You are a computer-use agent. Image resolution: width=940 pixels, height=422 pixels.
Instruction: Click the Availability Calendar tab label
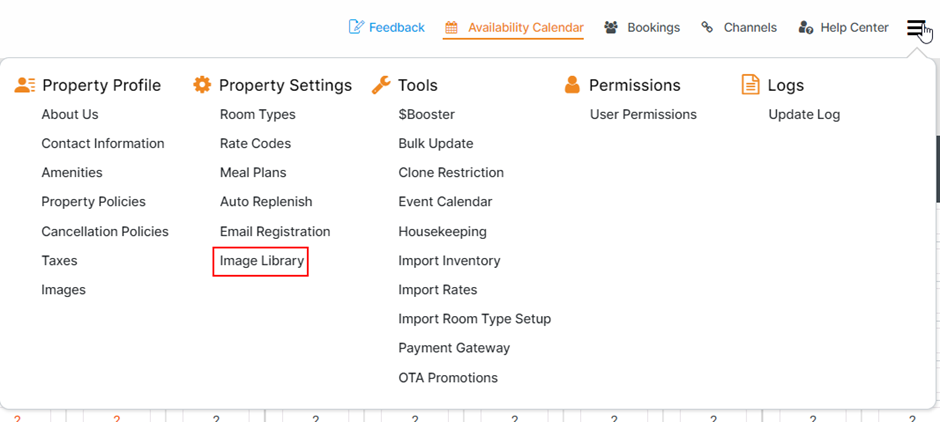coord(525,27)
